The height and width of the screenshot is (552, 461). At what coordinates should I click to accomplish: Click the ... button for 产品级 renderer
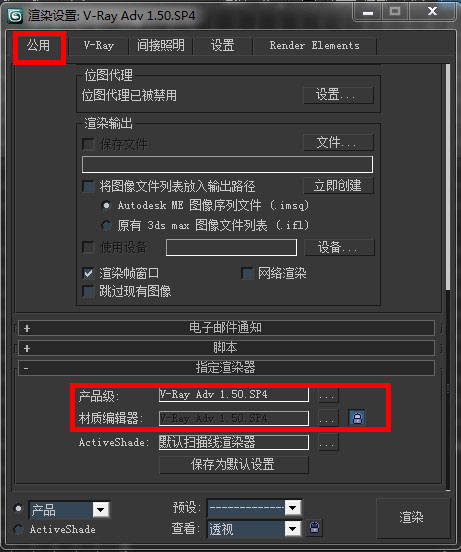(328, 395)
